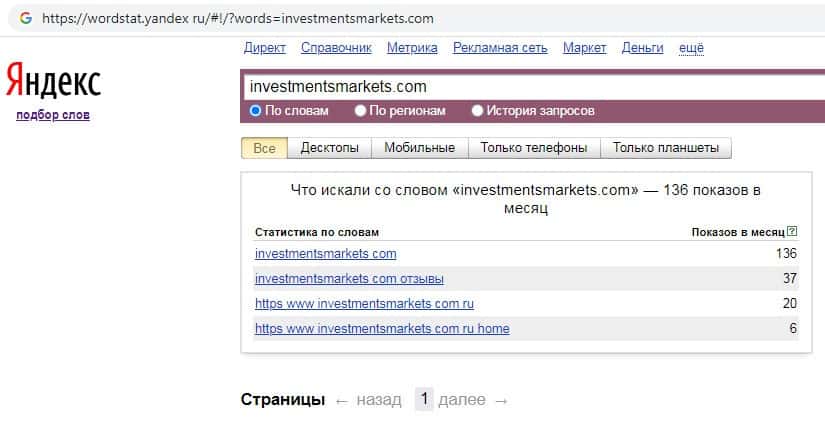Switch to the Десктопы tab
The width and height of the screenshot is (825, 425).
click(x=329, y=148)
